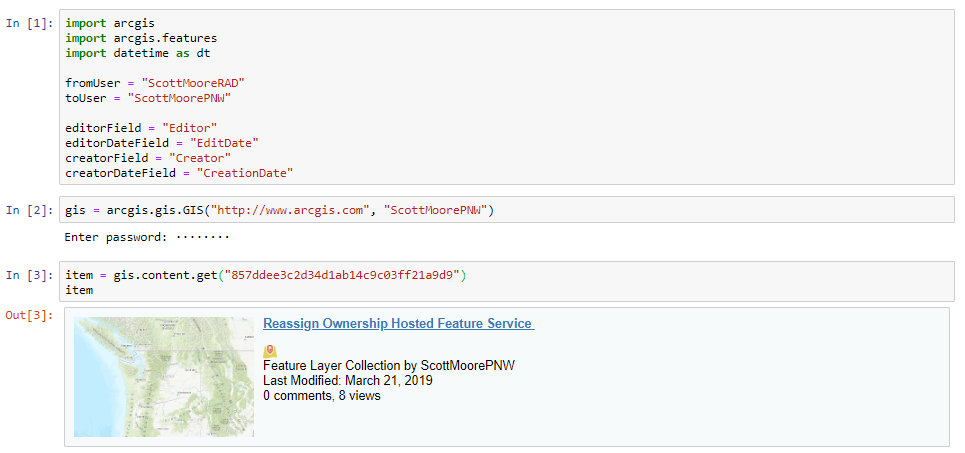The image size is (965, 453).
Task: Place cursor on the editorField assignment line
Action: 141,128
